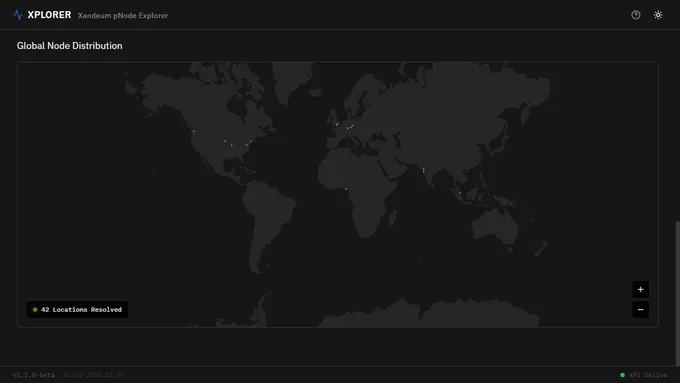Select the node dot on US west coast
Image resolution: width=680 pixels, height=383 pixels.
(194, 131)
